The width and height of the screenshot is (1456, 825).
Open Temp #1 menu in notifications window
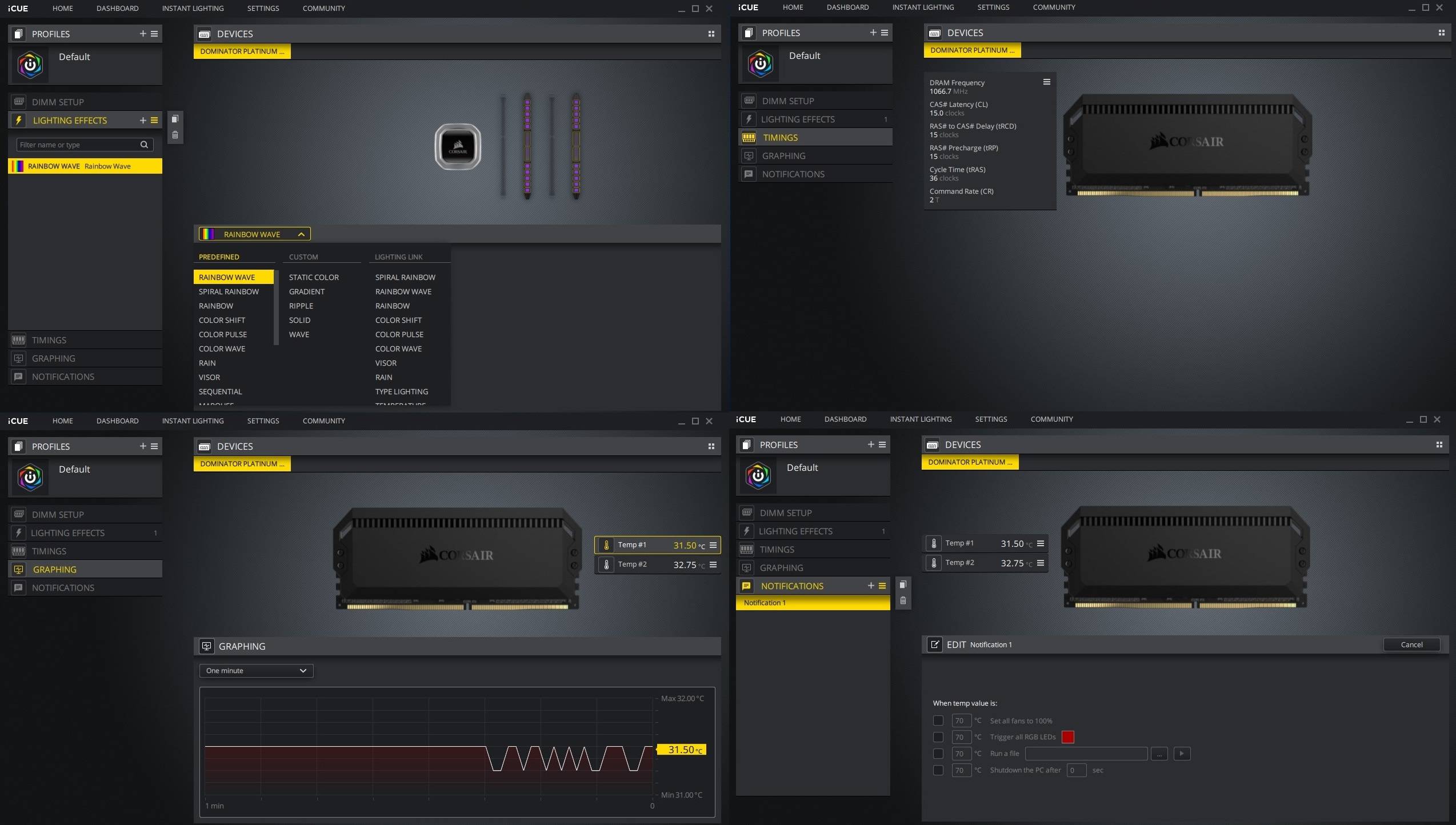tap(1041, 543)
